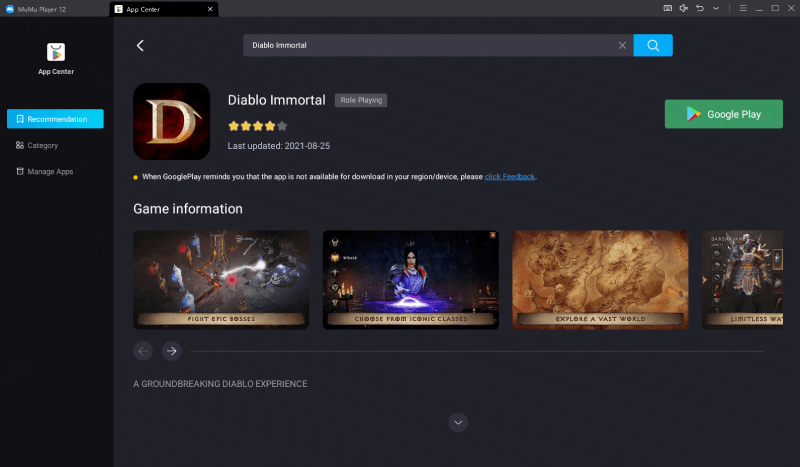Click the Role Playing tag
The width and height of the screenshot is (800, 467).
361,100
